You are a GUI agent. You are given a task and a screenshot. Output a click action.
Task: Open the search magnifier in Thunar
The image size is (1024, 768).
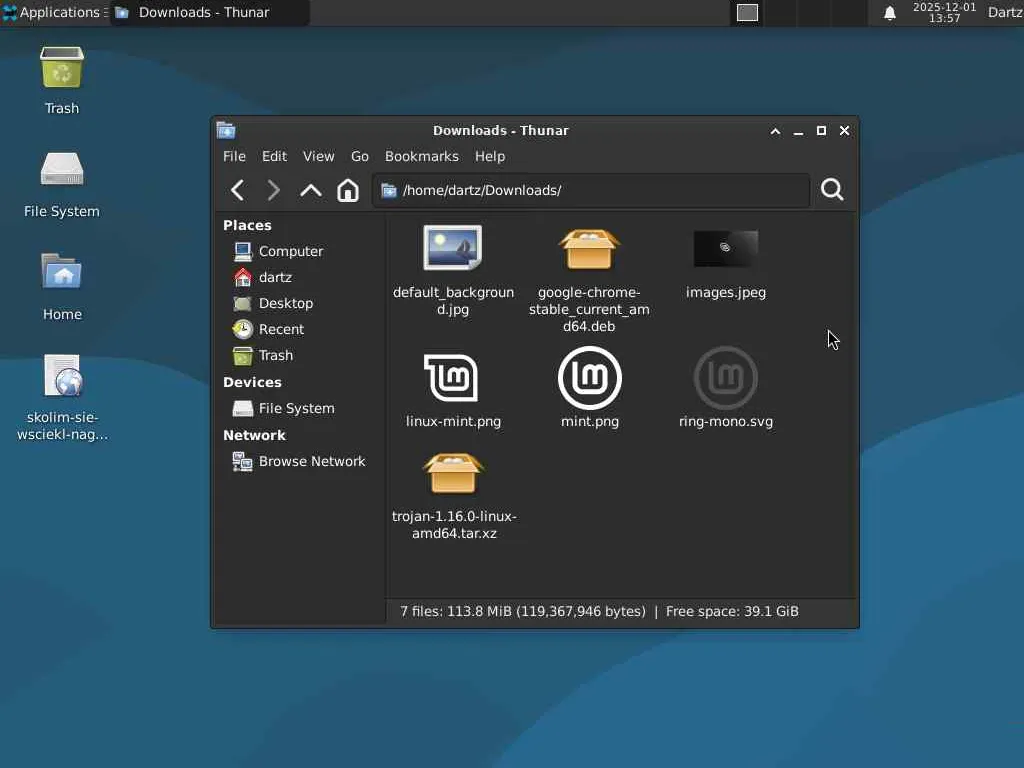click(x=832, y=190)
